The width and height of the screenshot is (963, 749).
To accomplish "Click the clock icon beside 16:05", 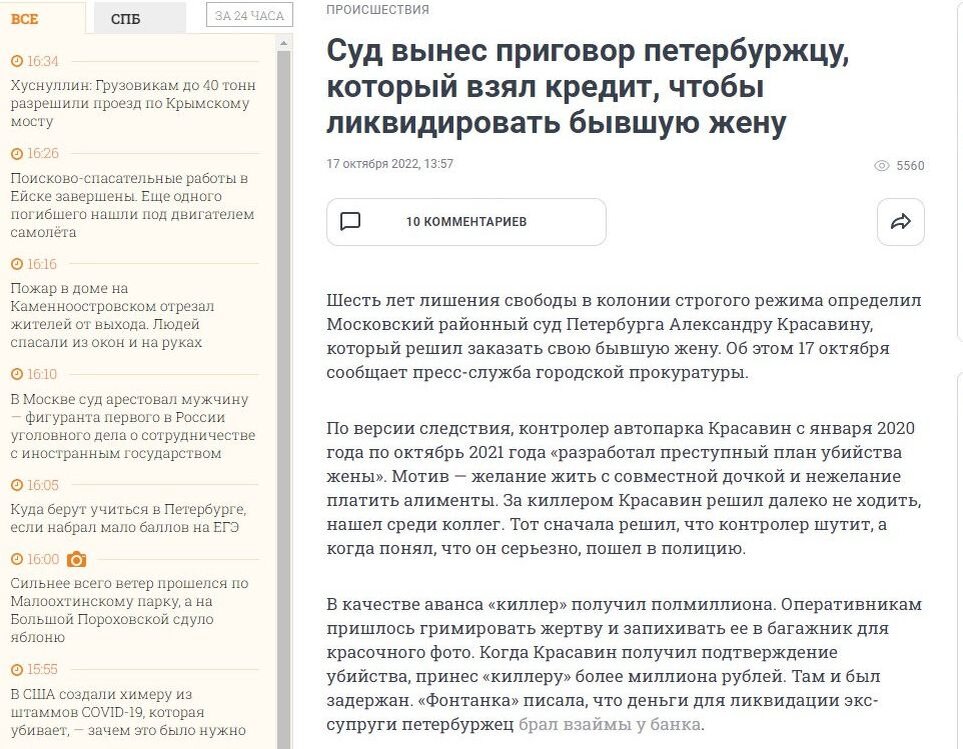I will tap(17, 486).
